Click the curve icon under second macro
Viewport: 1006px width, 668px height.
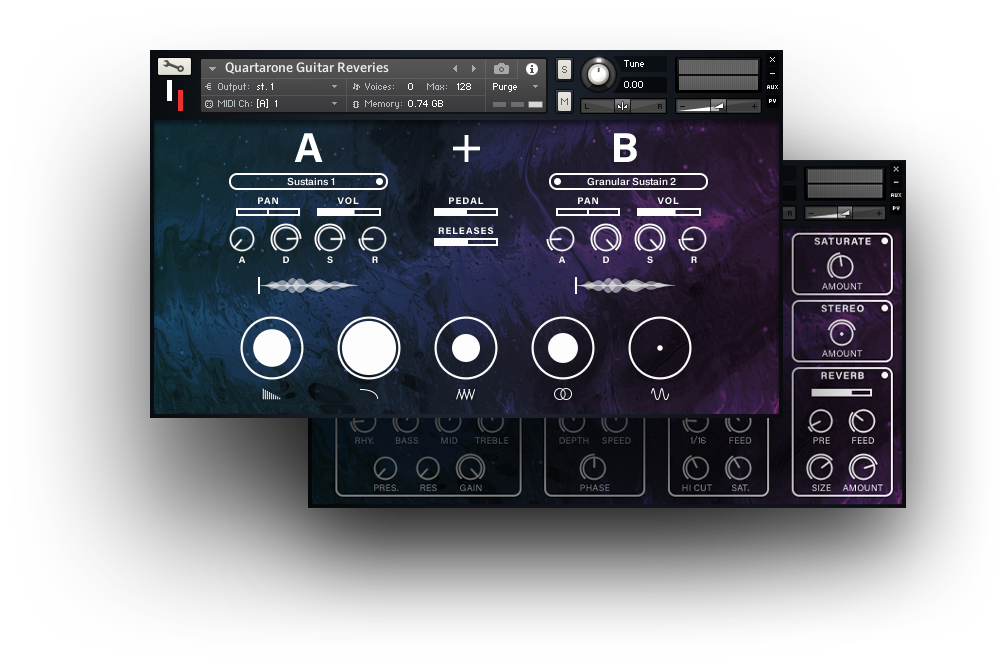click(x=369, y=394)
